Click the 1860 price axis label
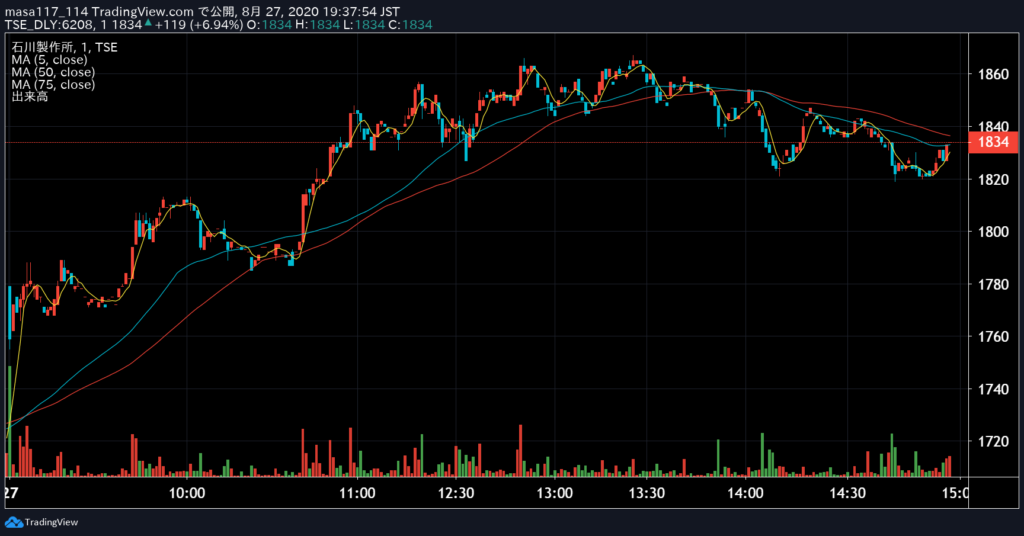 tap(993, 74)
